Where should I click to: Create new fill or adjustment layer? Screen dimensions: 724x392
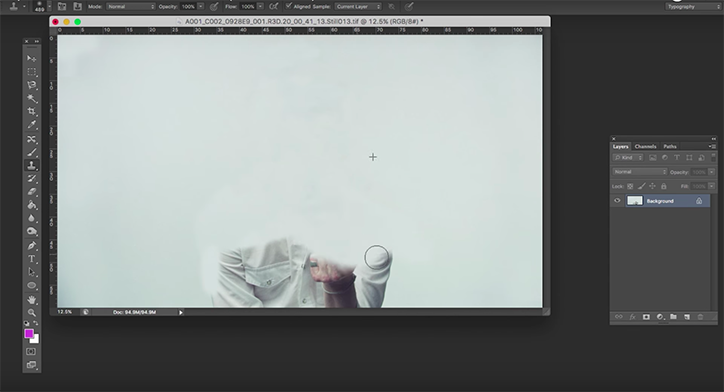click(x=660, y=317)
